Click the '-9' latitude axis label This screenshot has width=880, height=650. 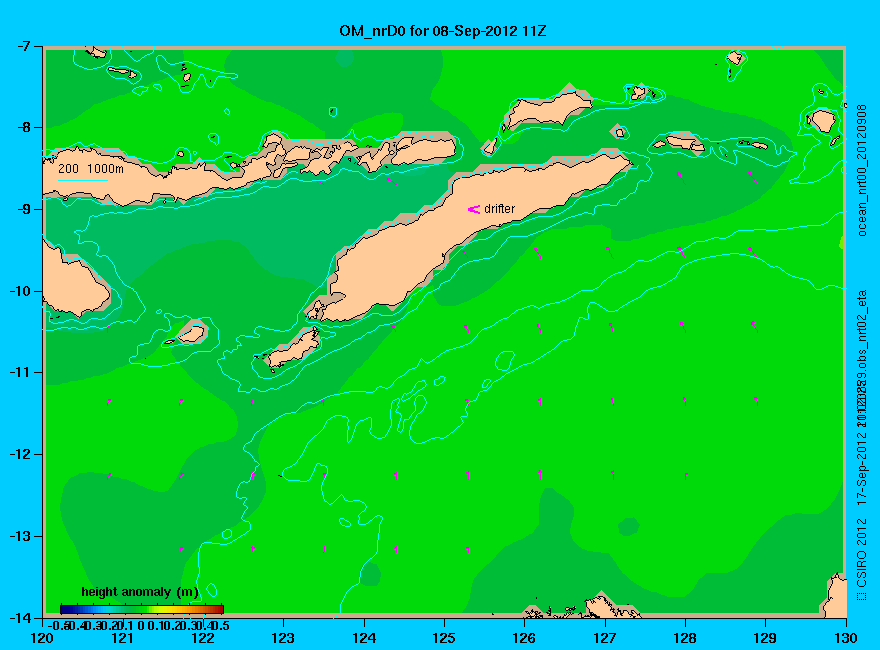pos(24,209)
